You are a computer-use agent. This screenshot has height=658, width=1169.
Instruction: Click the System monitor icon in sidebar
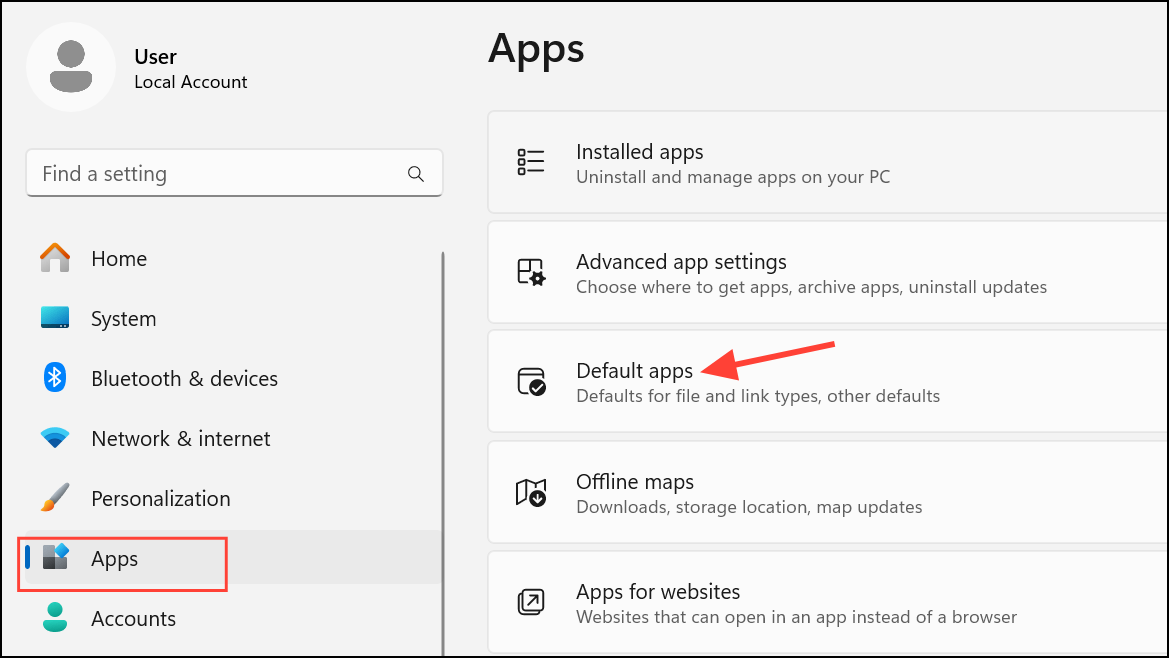coord(55,318)
